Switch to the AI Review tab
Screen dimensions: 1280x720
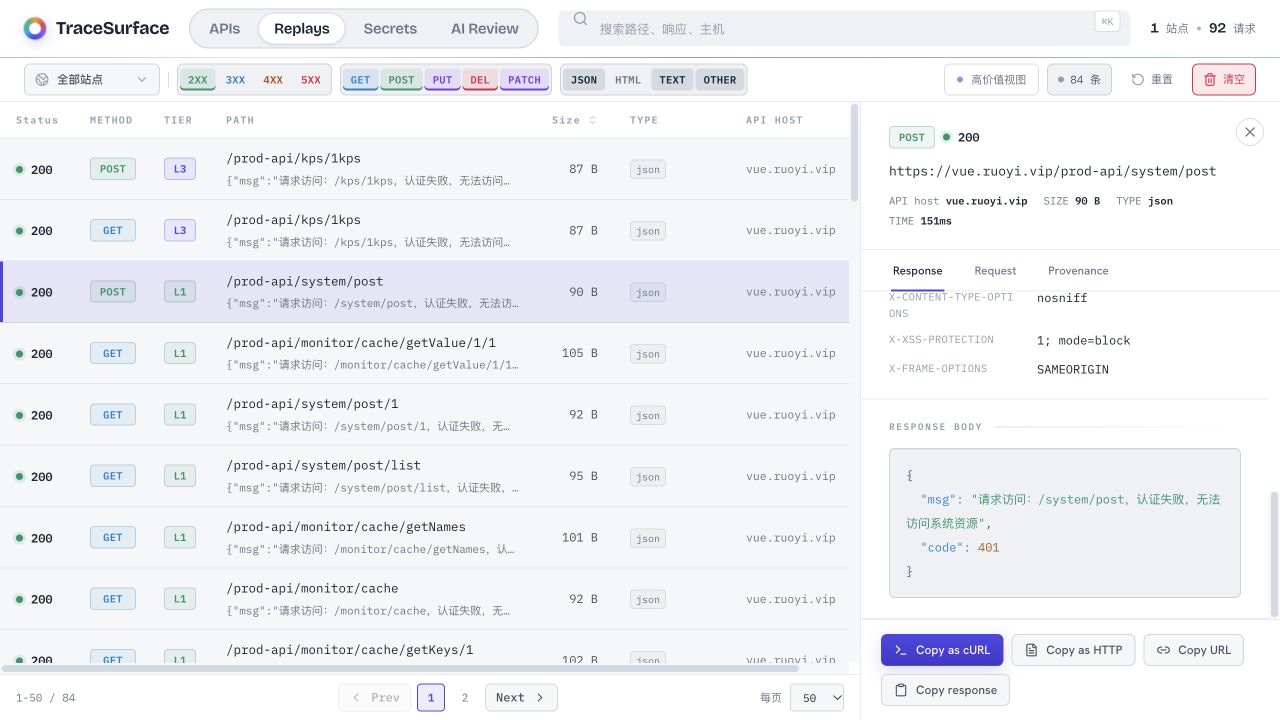(485, 28)
